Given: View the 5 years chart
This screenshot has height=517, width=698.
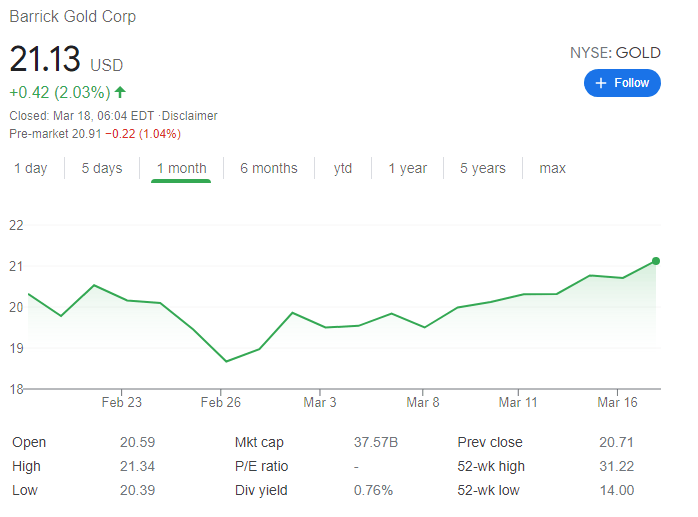Looking at the screenshot, I should 483,168.
